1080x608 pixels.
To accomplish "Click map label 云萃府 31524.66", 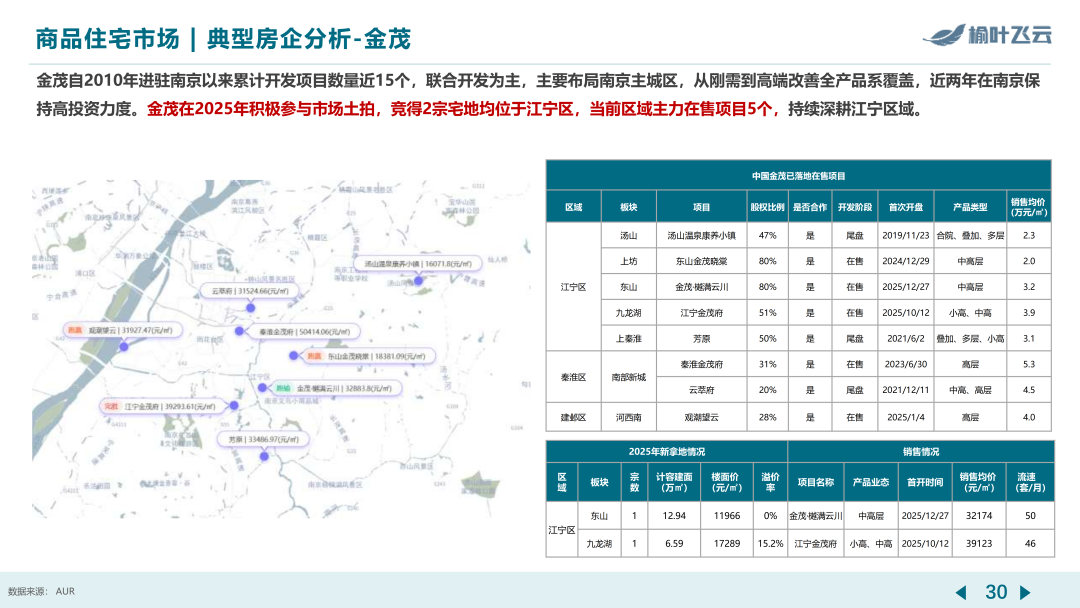I will point(249,291).
